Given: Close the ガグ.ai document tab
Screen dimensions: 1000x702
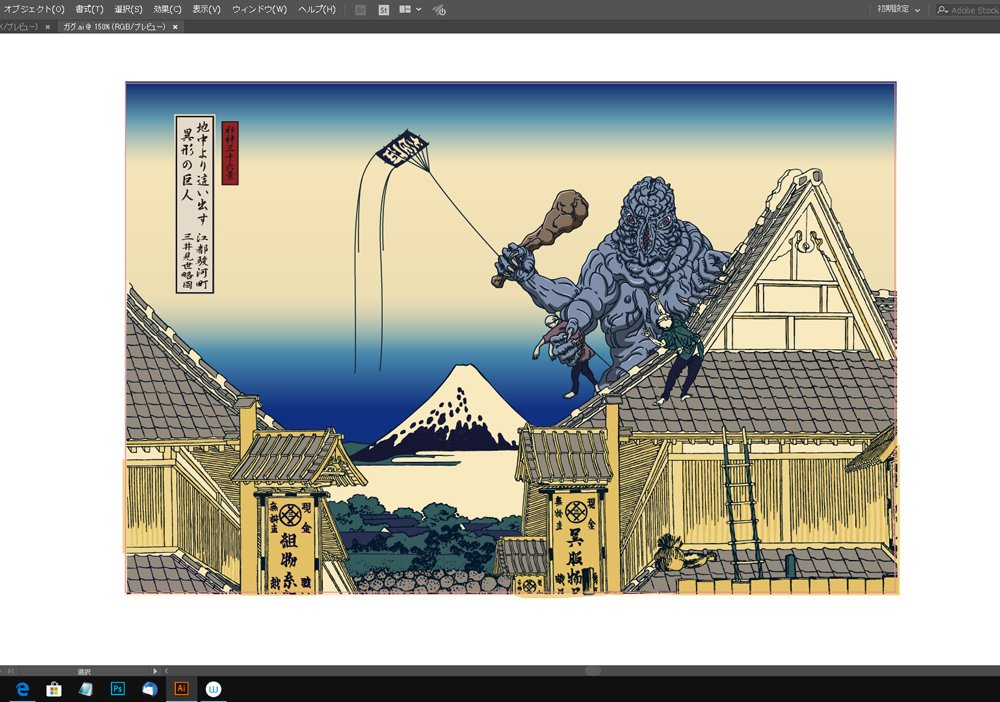Looking at the screenshot, I should click(175, 27).
